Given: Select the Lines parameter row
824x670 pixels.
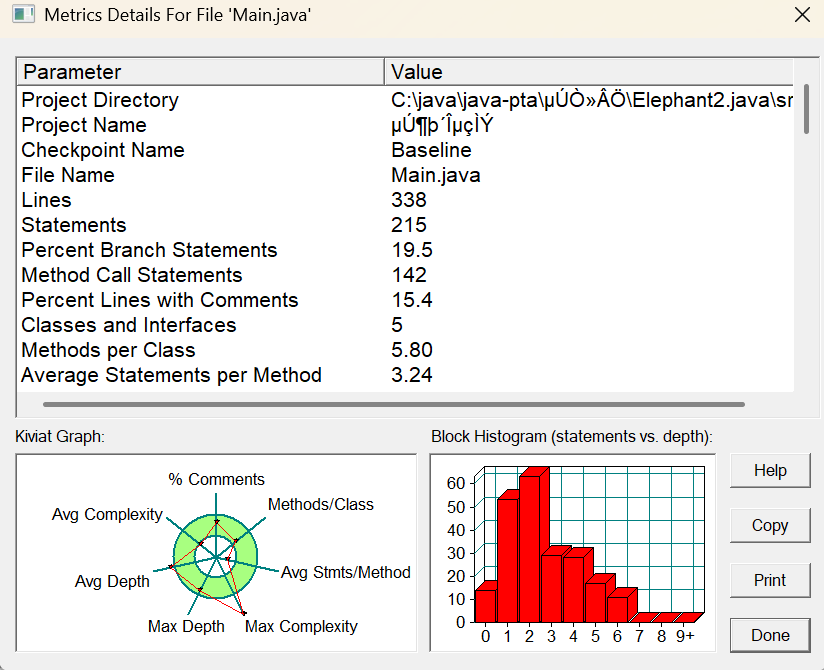Looking at the screenshot, I should point(47,200).
